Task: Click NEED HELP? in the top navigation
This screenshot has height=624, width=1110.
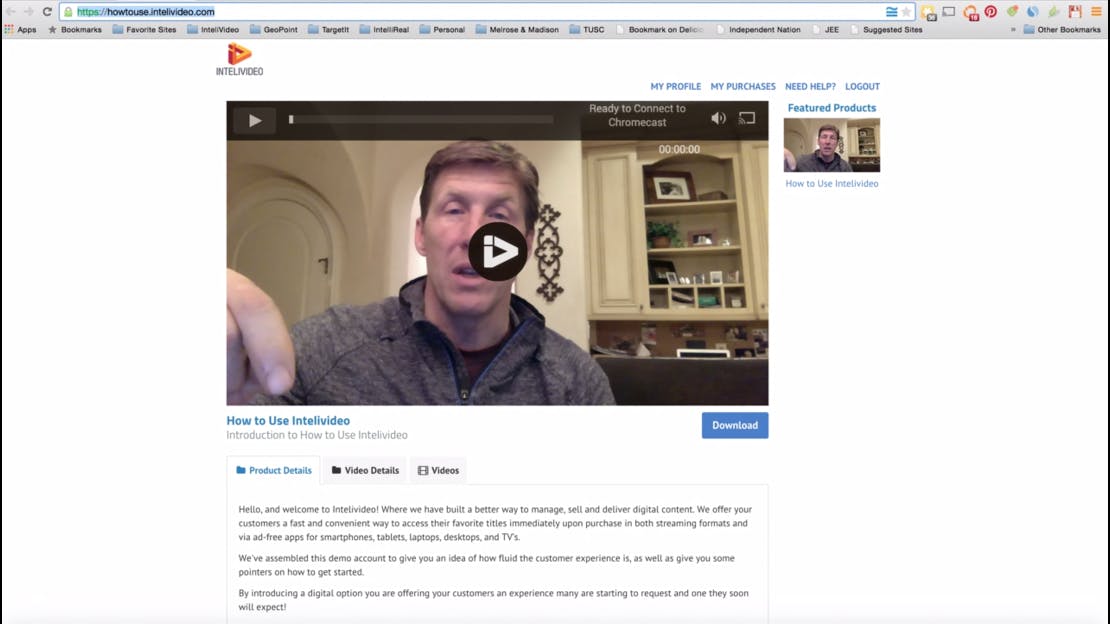Action: tap(810, 86)
